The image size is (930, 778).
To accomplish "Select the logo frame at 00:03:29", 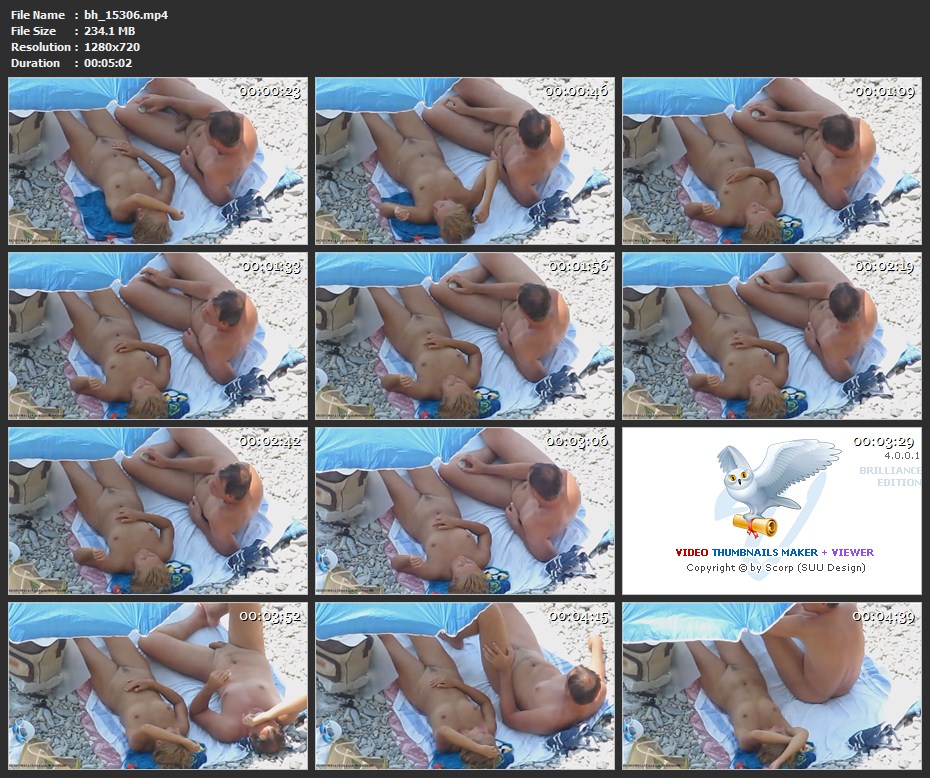I will [771, 511].
